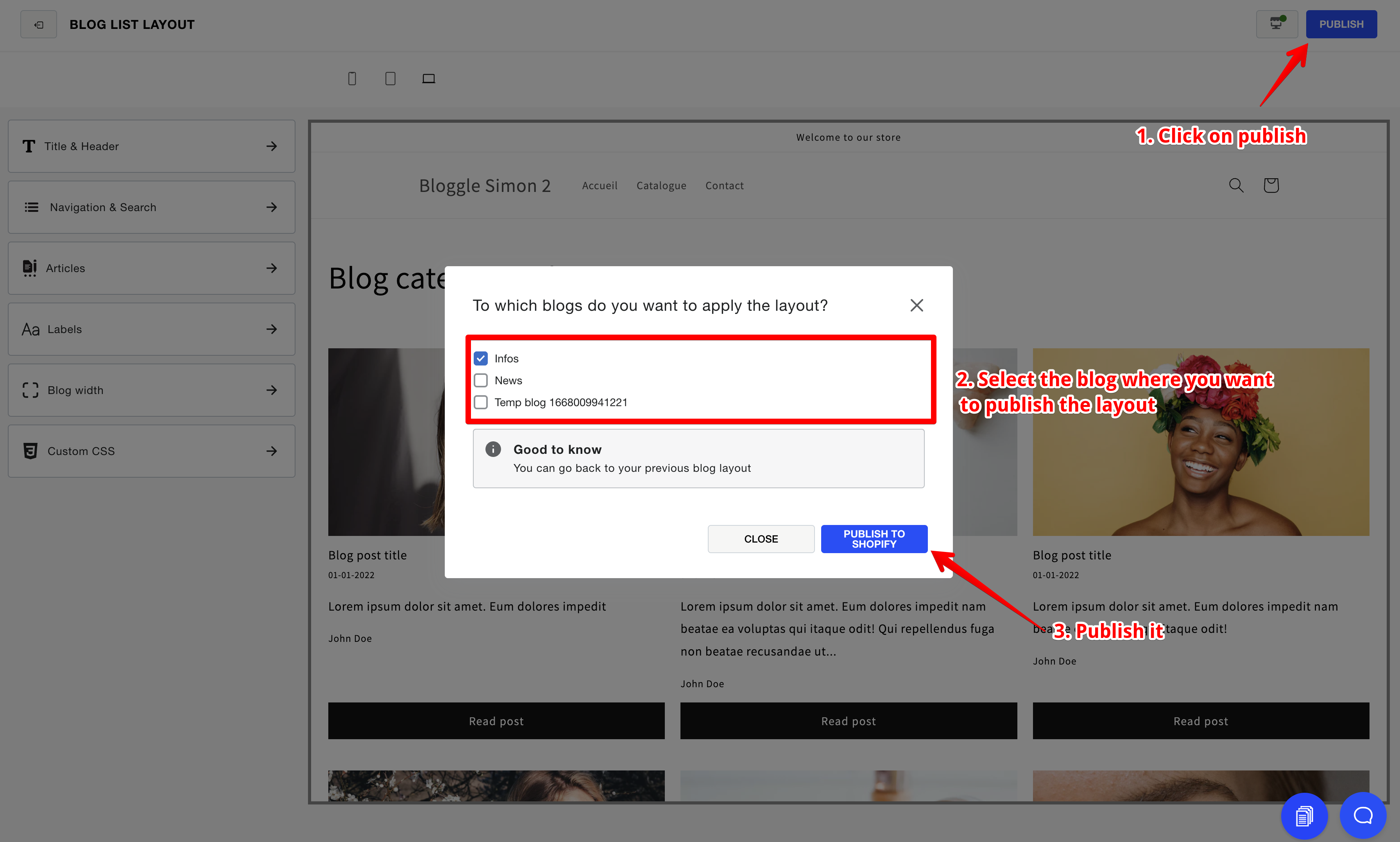Screen dimensions: 1400x842
Task: Click the Close button in the dialog
Action: (x=761, y=538)
